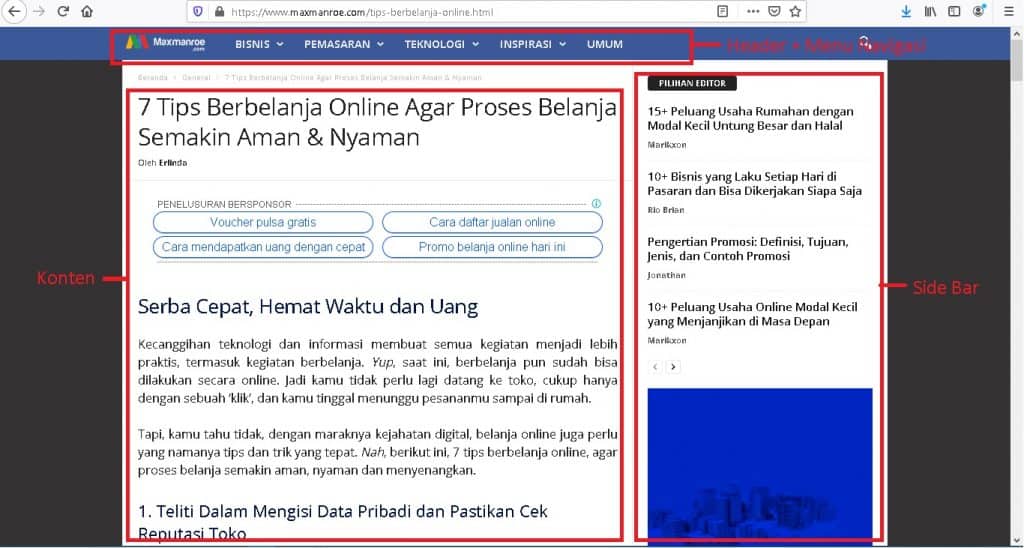Click Beranda breadcrumb link
The image size is (1024, 548).
pyautogui.click(x=152, y=78)
